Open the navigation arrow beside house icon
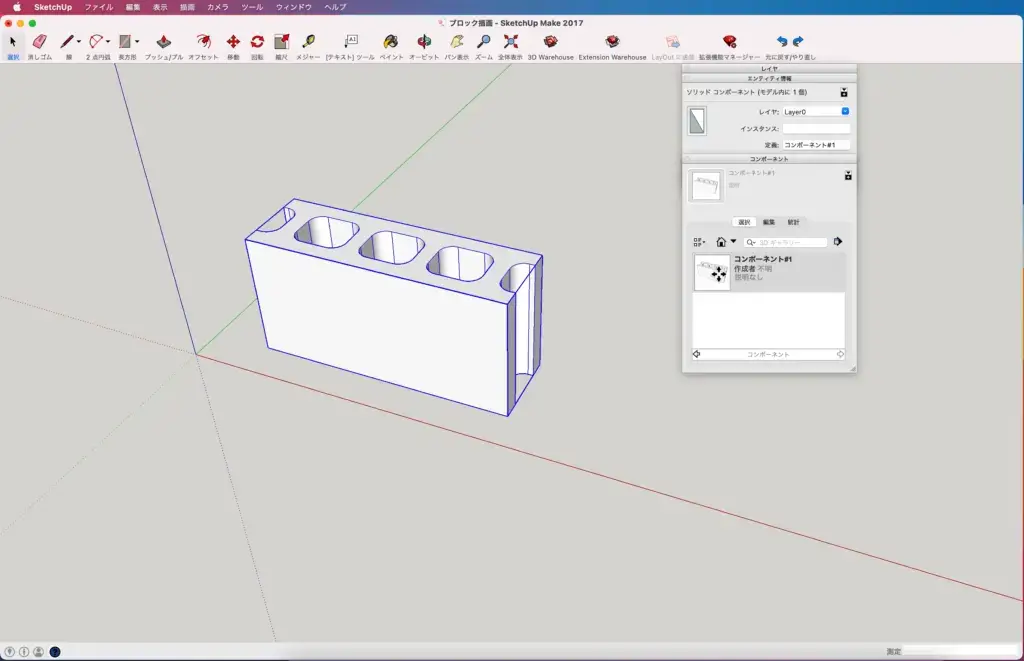This screenshot has width=1024, height=661. point(733,241)
